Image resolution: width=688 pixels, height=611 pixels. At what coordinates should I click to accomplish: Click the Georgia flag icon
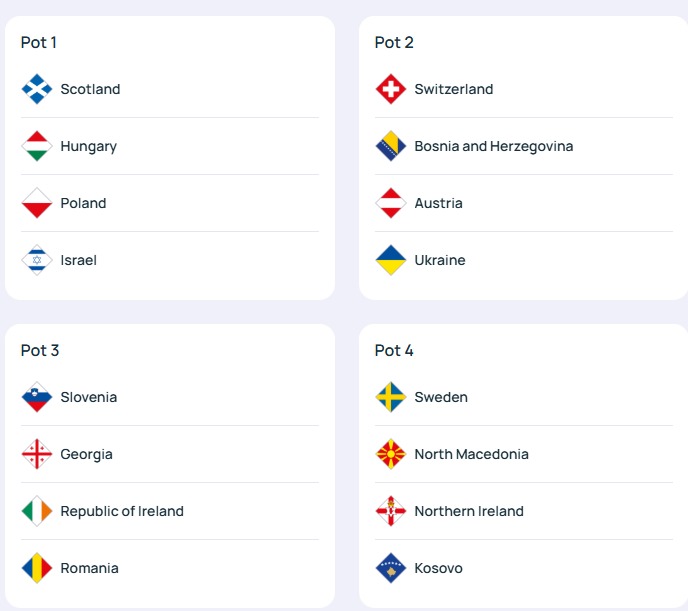click(37, 454)
